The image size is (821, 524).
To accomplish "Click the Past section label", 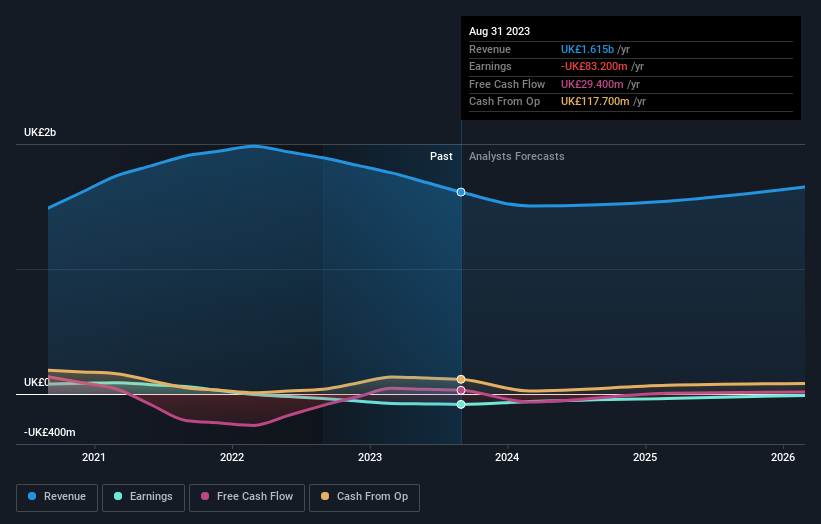I will (x=441, y=156).
